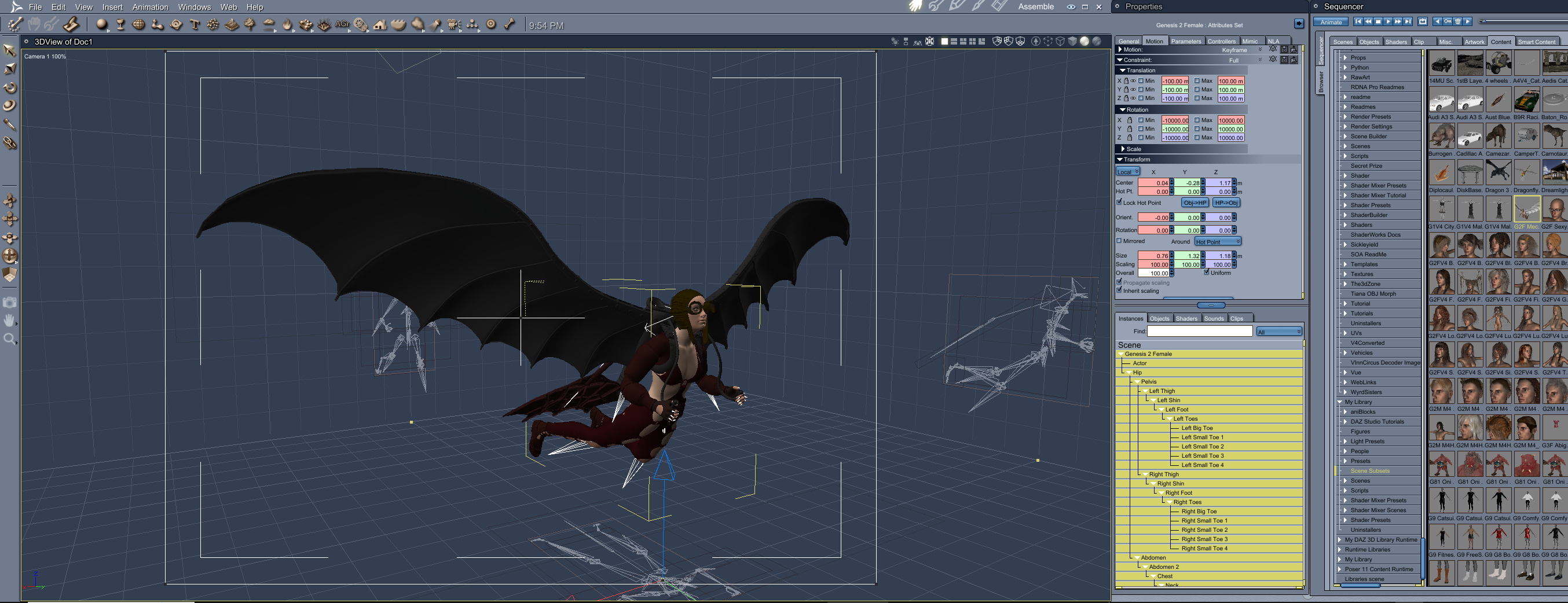Click the house-shaped icon in the toolbar
This screenshot has height=603, width=1568.
coord(380,24)
